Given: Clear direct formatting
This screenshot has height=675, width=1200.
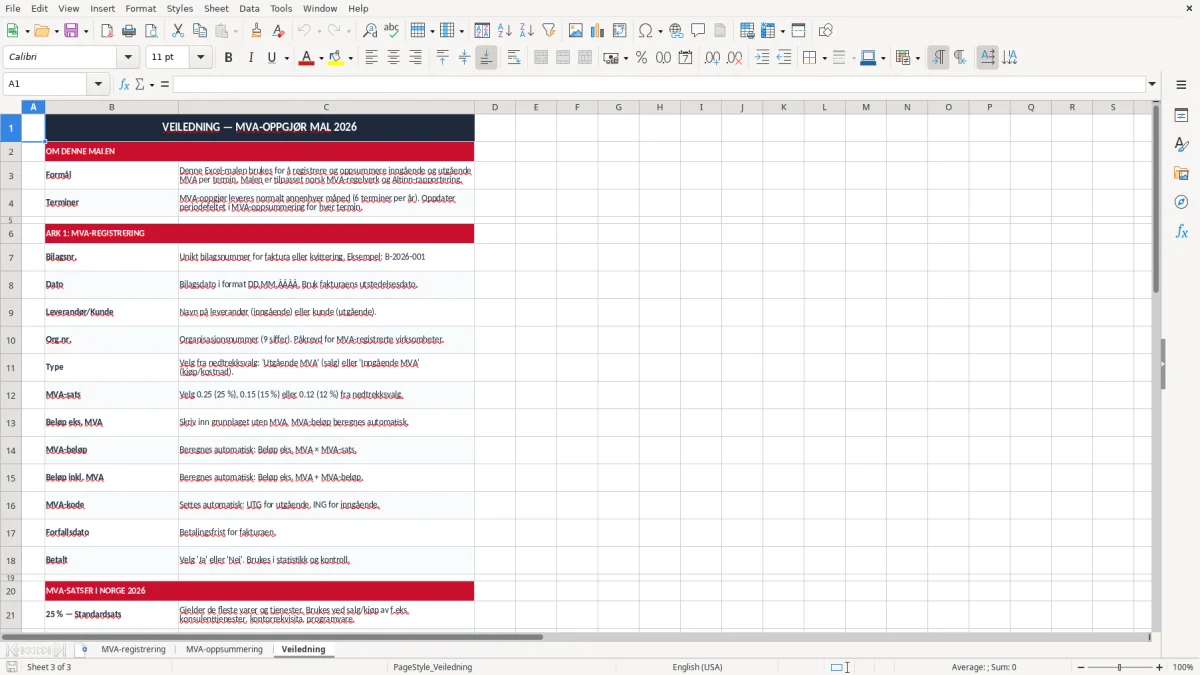Looking at the screenshot, I should click(x=279, y=31).
